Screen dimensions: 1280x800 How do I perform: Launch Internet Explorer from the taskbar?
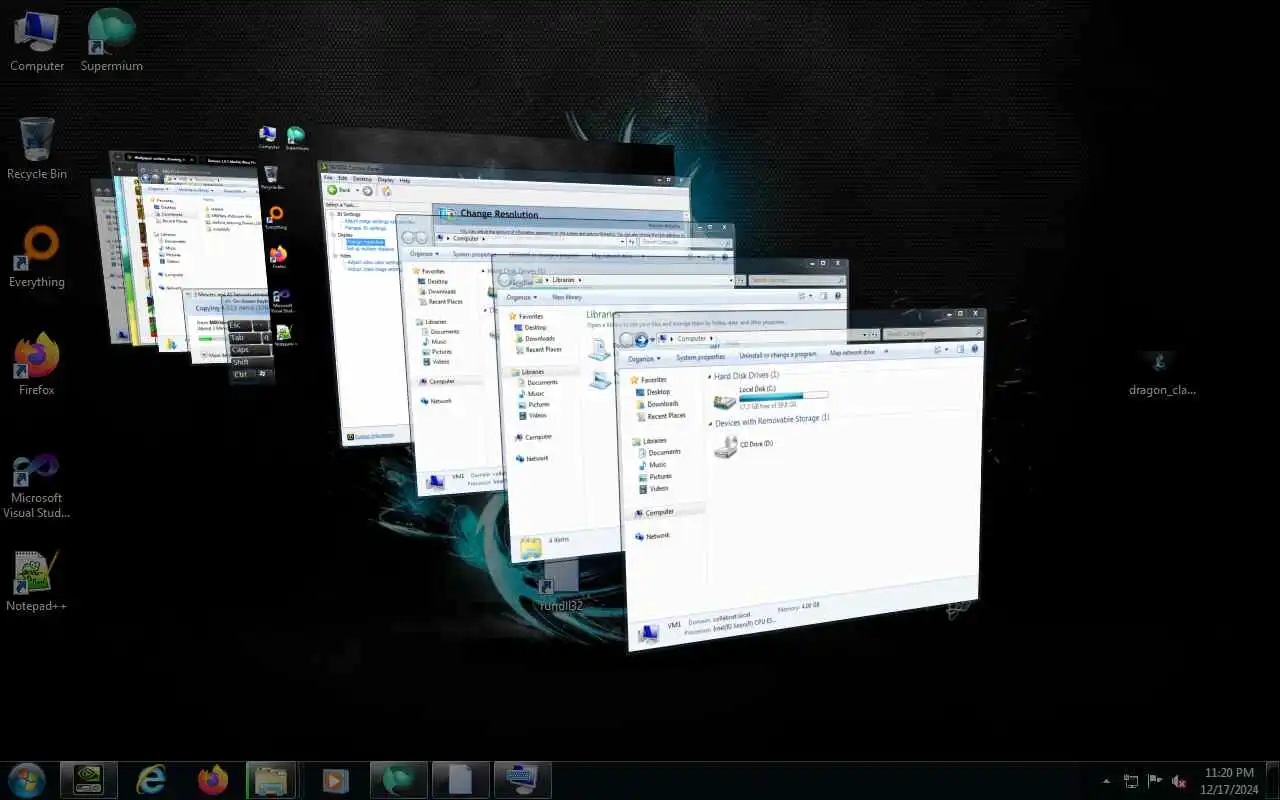pos(151,779)
